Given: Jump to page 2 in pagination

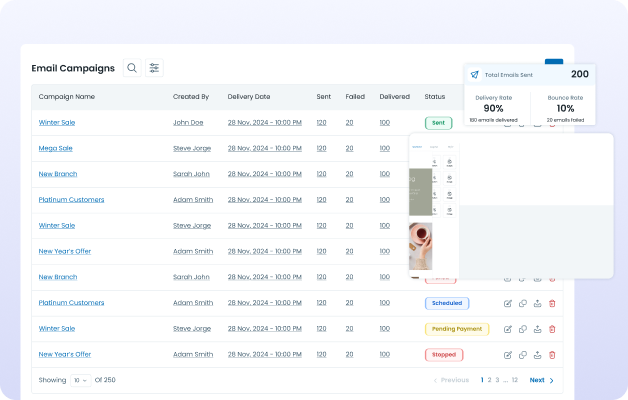Looking at the screenshot, I should pyautogui.click(x=491, y=380).
